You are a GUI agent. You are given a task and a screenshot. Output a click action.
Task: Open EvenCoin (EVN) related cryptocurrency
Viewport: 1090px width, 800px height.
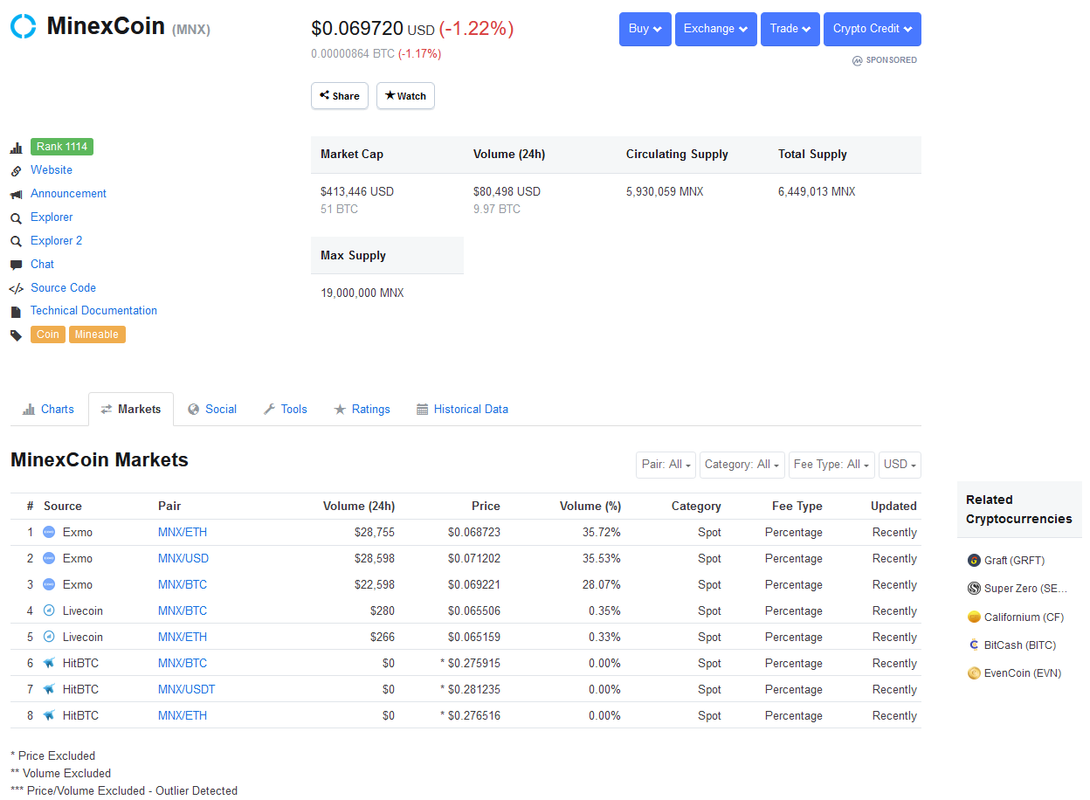tap(1023, 674)
